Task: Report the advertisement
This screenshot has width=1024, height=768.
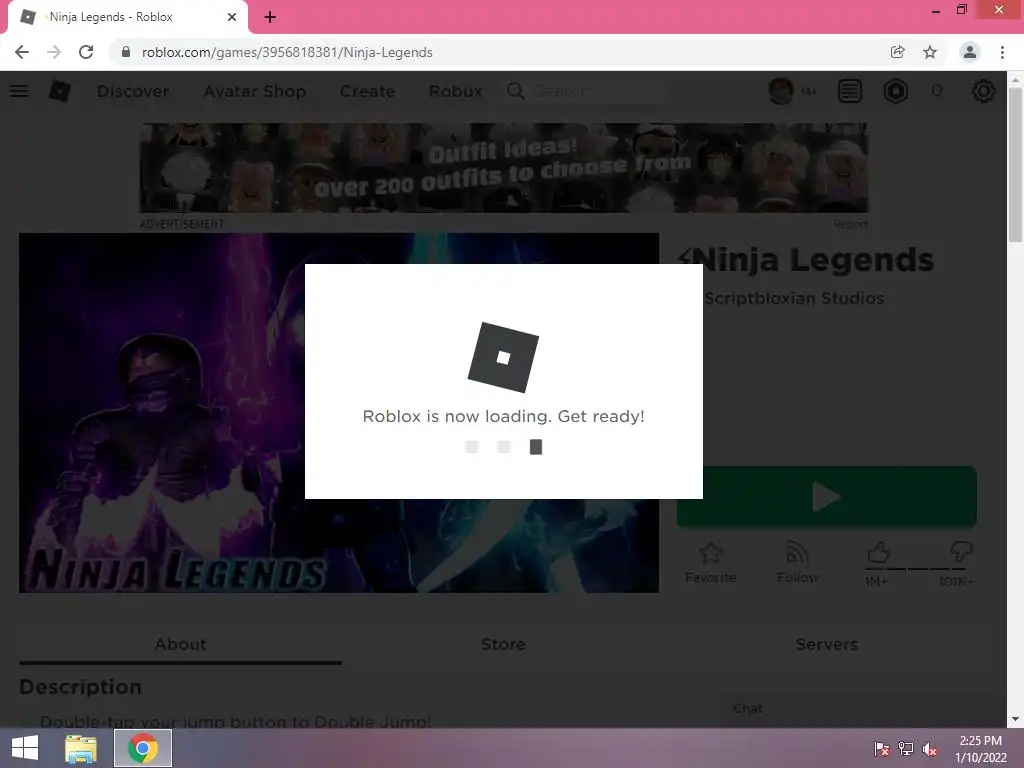Action: pos(850,224)
